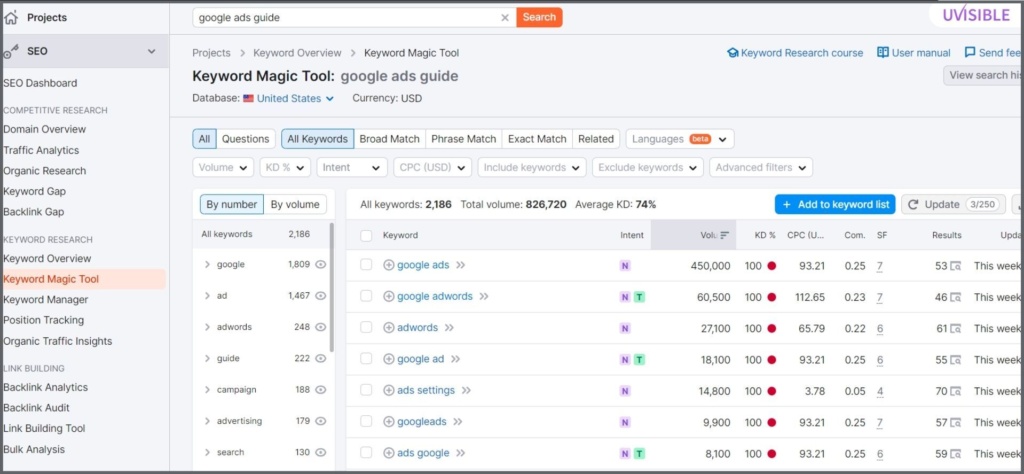This screenshot has height=474, width=1024.
Task: Click Add to keyword list button
Action: point(835,204)
